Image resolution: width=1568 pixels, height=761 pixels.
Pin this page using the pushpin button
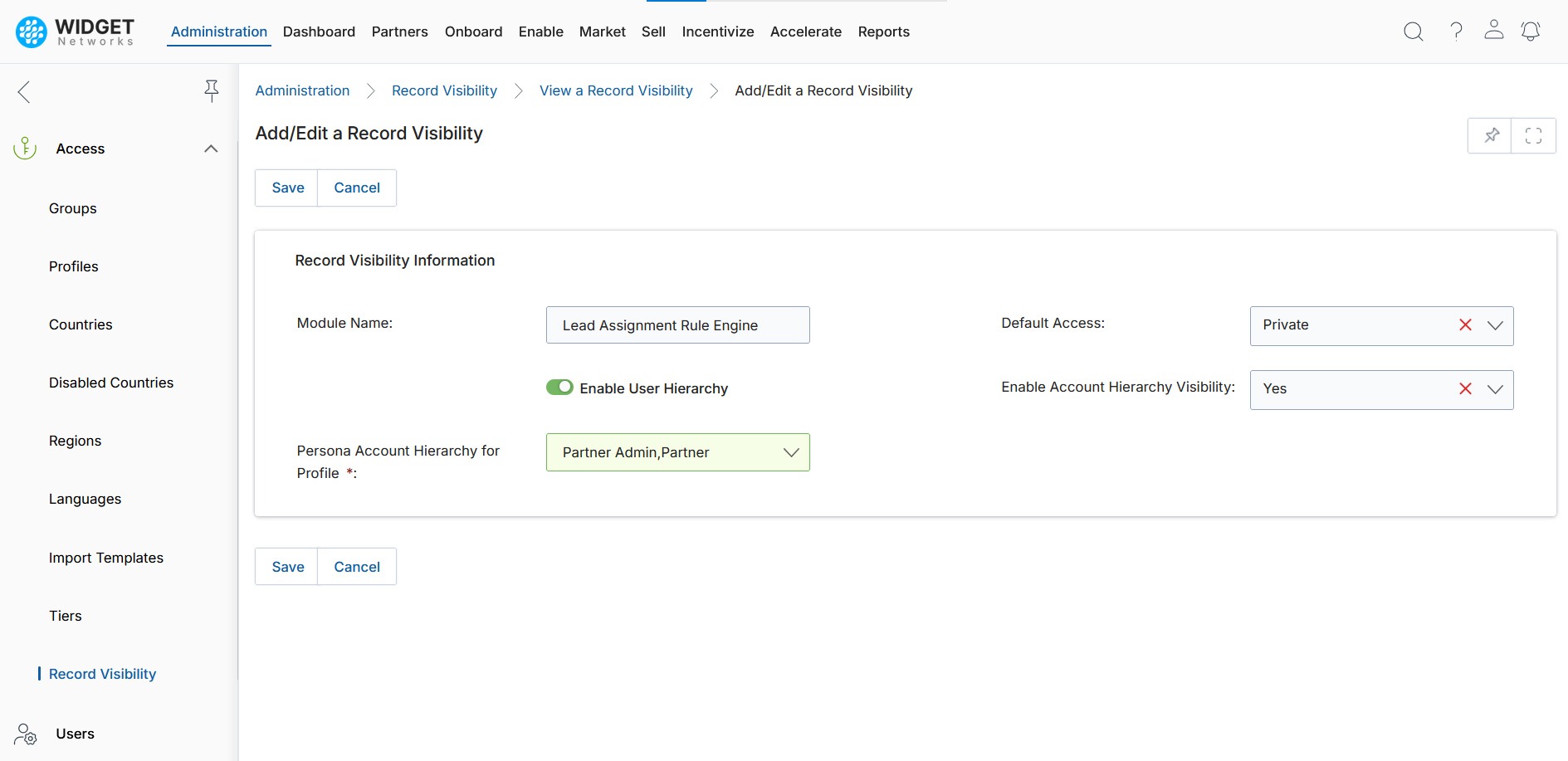click(1491, 135)
